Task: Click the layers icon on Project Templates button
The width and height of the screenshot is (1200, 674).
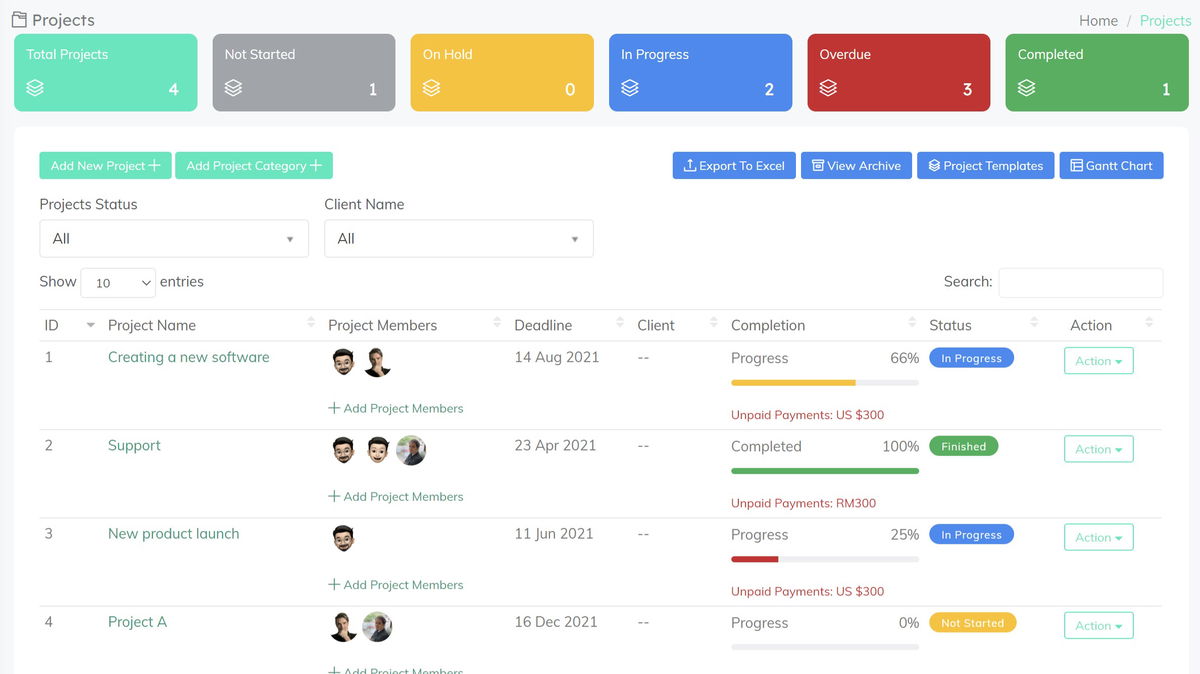Action: [935, 165]
